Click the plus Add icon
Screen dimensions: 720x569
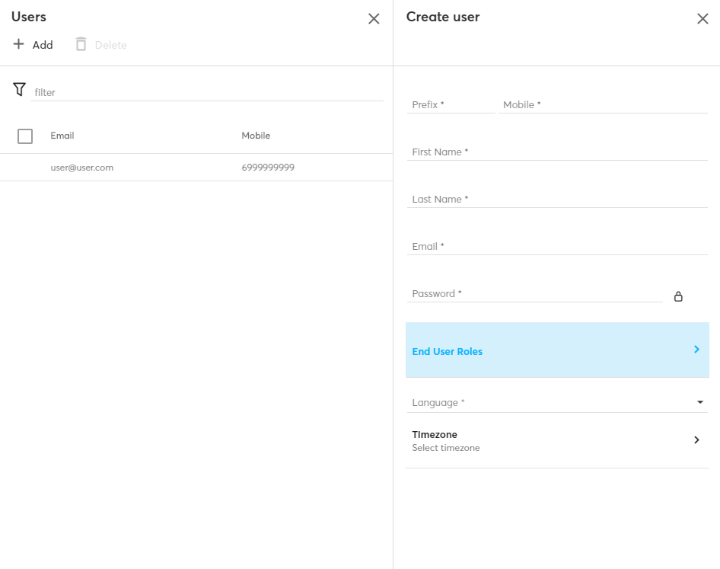pos(18,45)
